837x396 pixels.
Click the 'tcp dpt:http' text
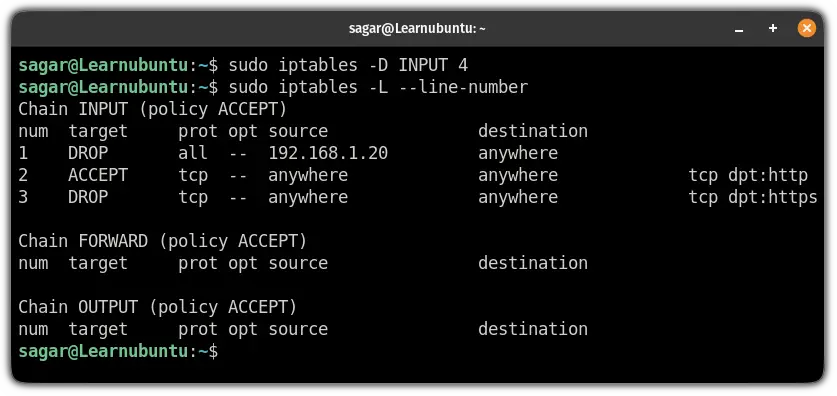click(x=748, y=175)
